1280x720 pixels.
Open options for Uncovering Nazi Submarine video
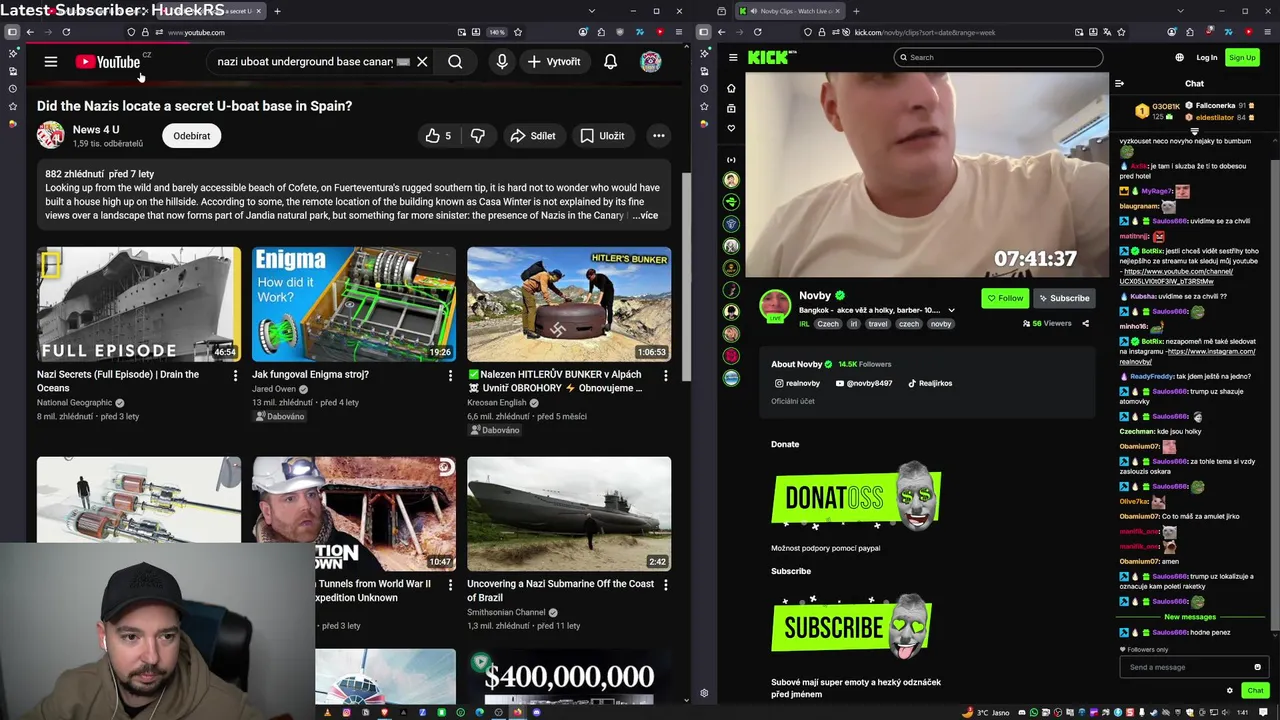[x=665, y=584]
